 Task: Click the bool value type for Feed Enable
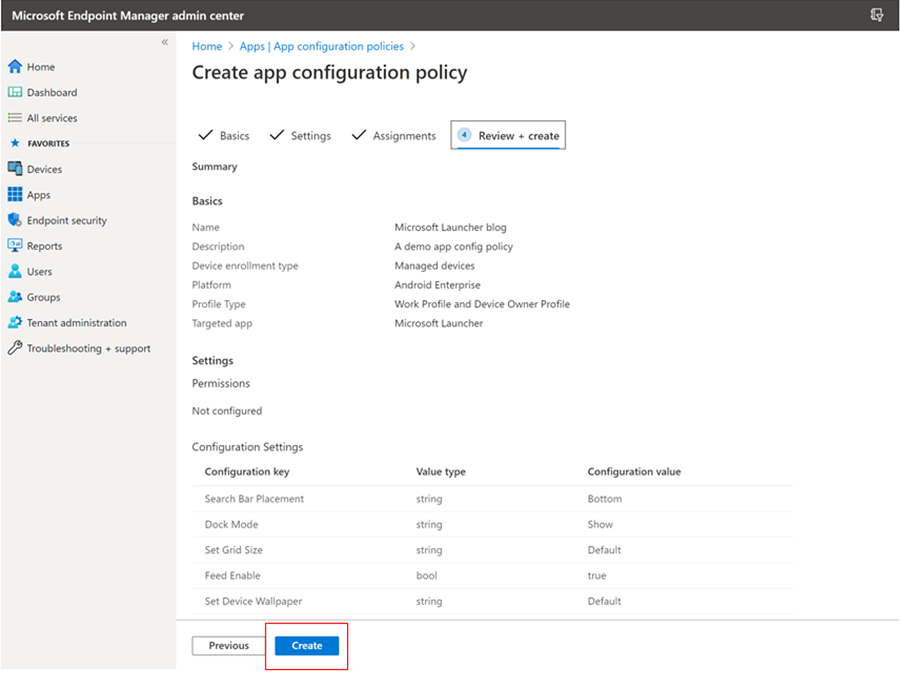(x=426, y=575)
